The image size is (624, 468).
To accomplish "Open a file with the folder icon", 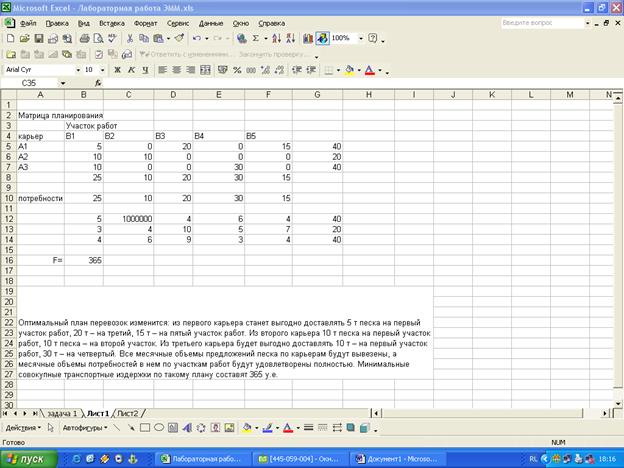I will (24, 38).
